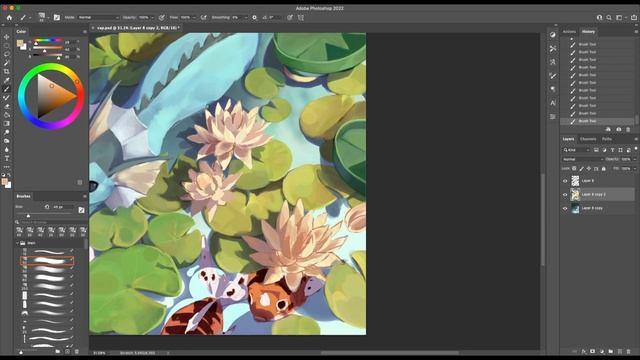Toggle lock position
The width and height of the screenshot is (640, 360).
589,169
